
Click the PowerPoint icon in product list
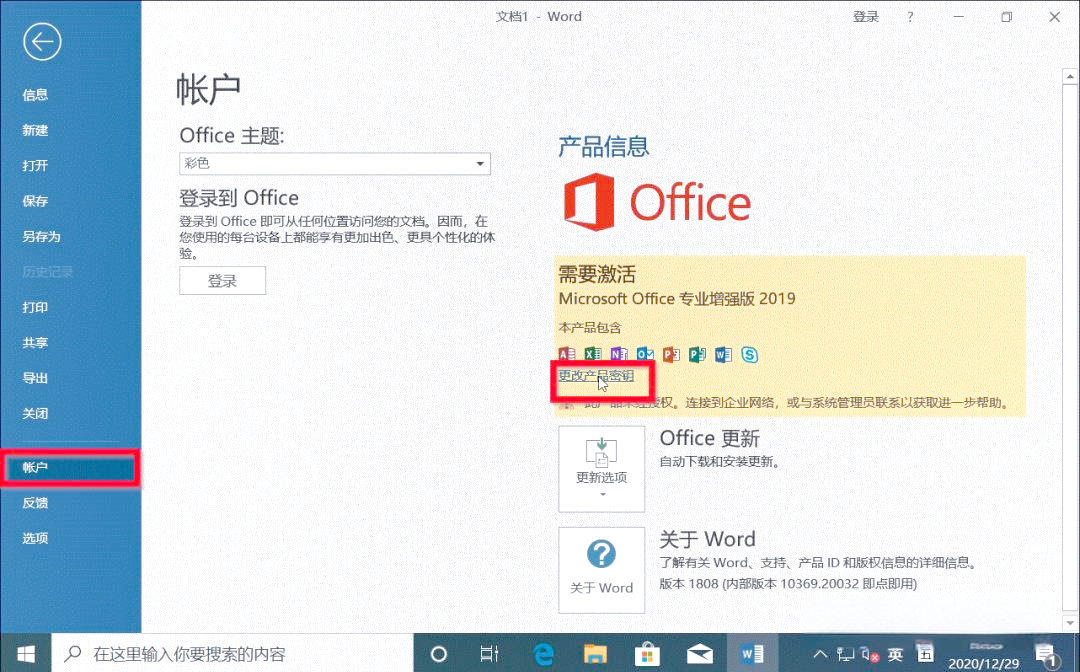coord(671,354)
